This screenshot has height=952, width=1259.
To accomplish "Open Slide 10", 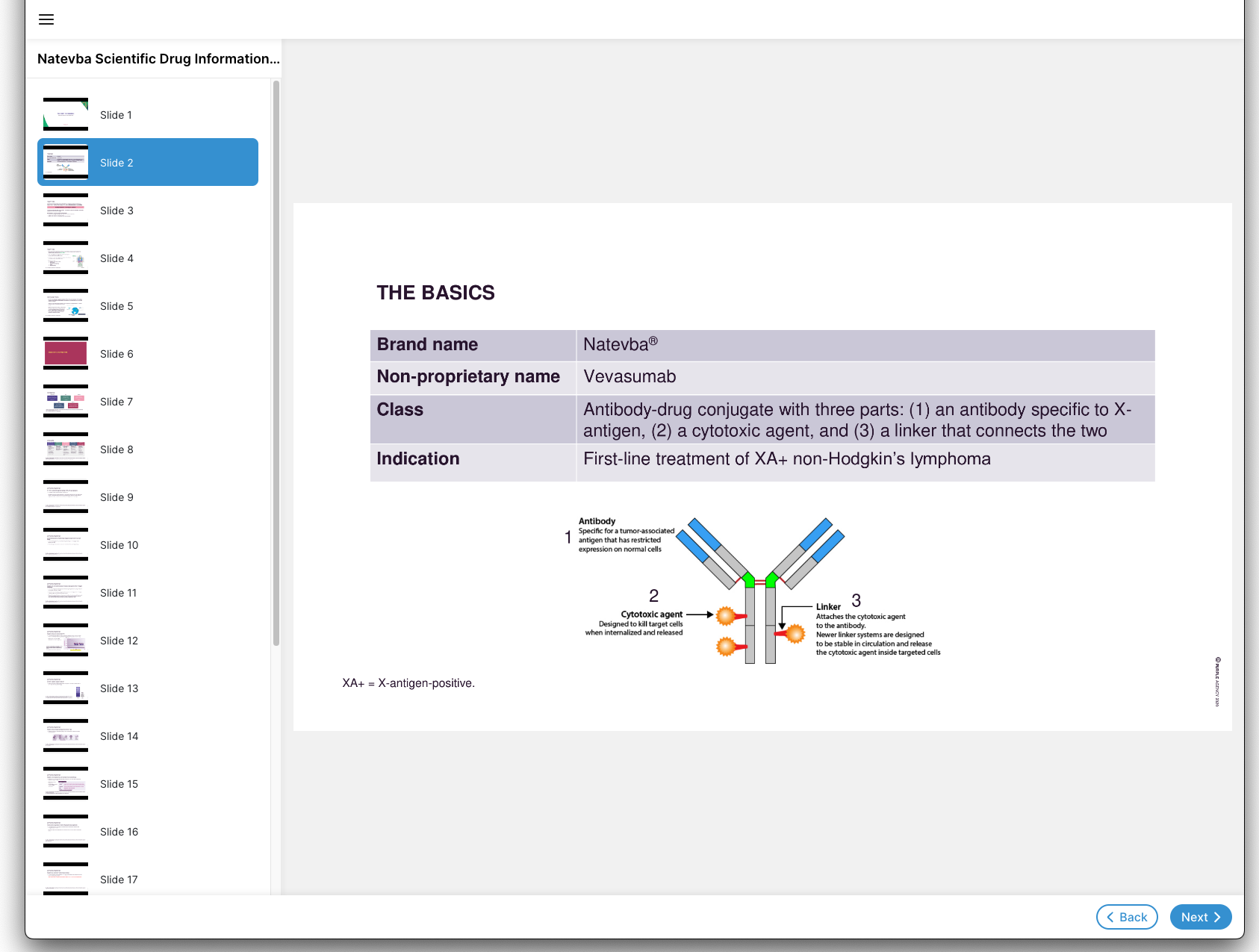I will point(119,545).
